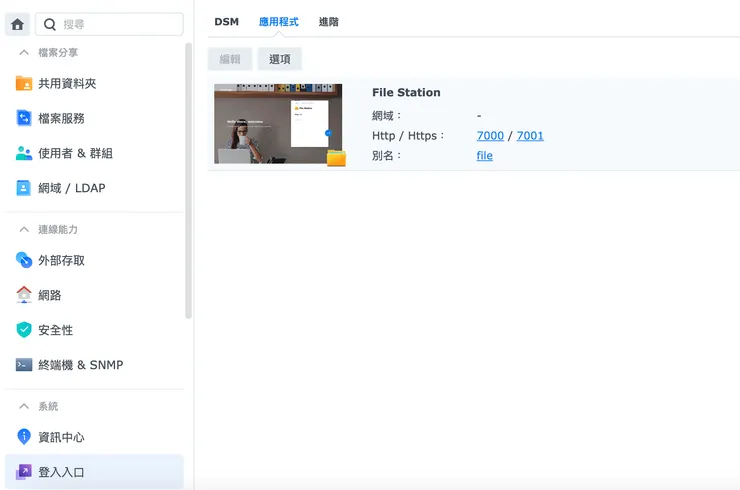Click the 連線能力 section header text

(x=58, y=229)
